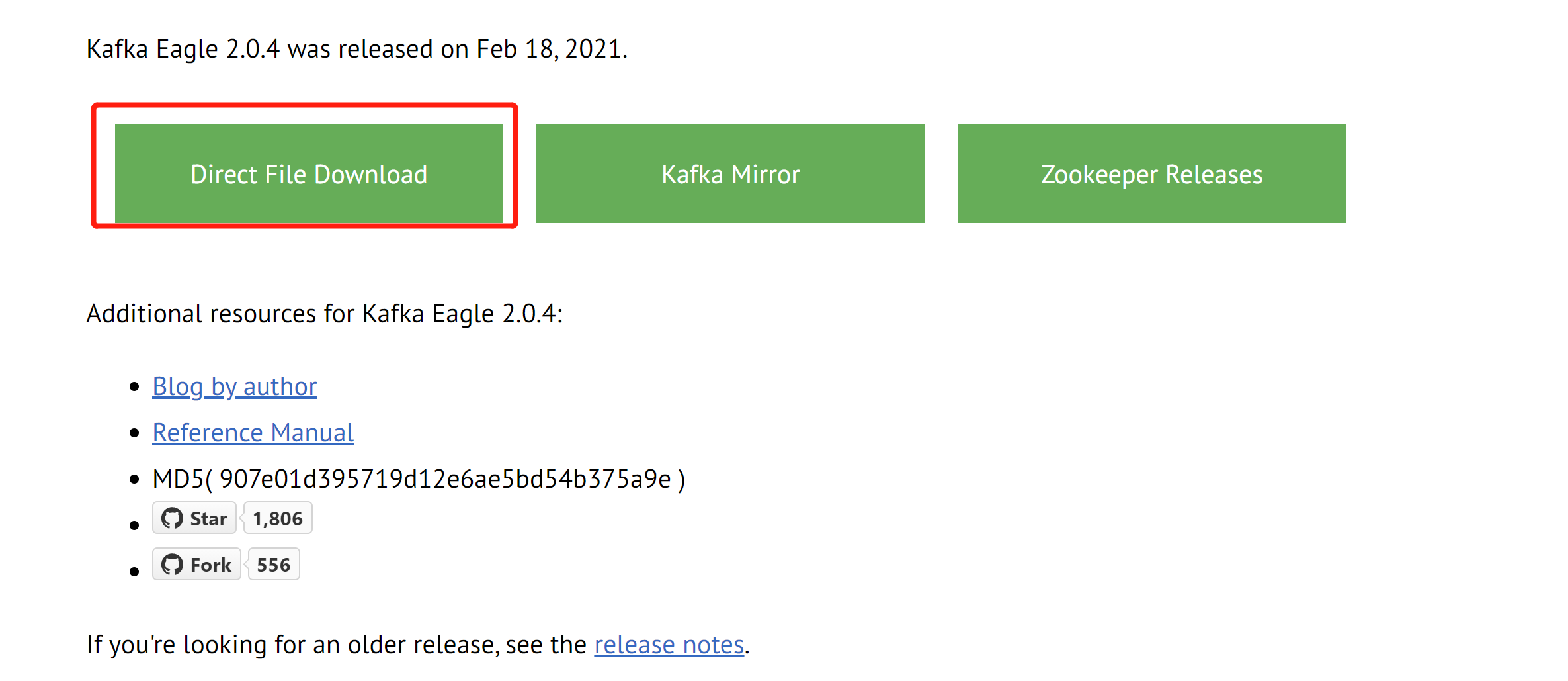Follow the release notes link
This screenshot has height=681, width=1568.
[x=669, y=645]
